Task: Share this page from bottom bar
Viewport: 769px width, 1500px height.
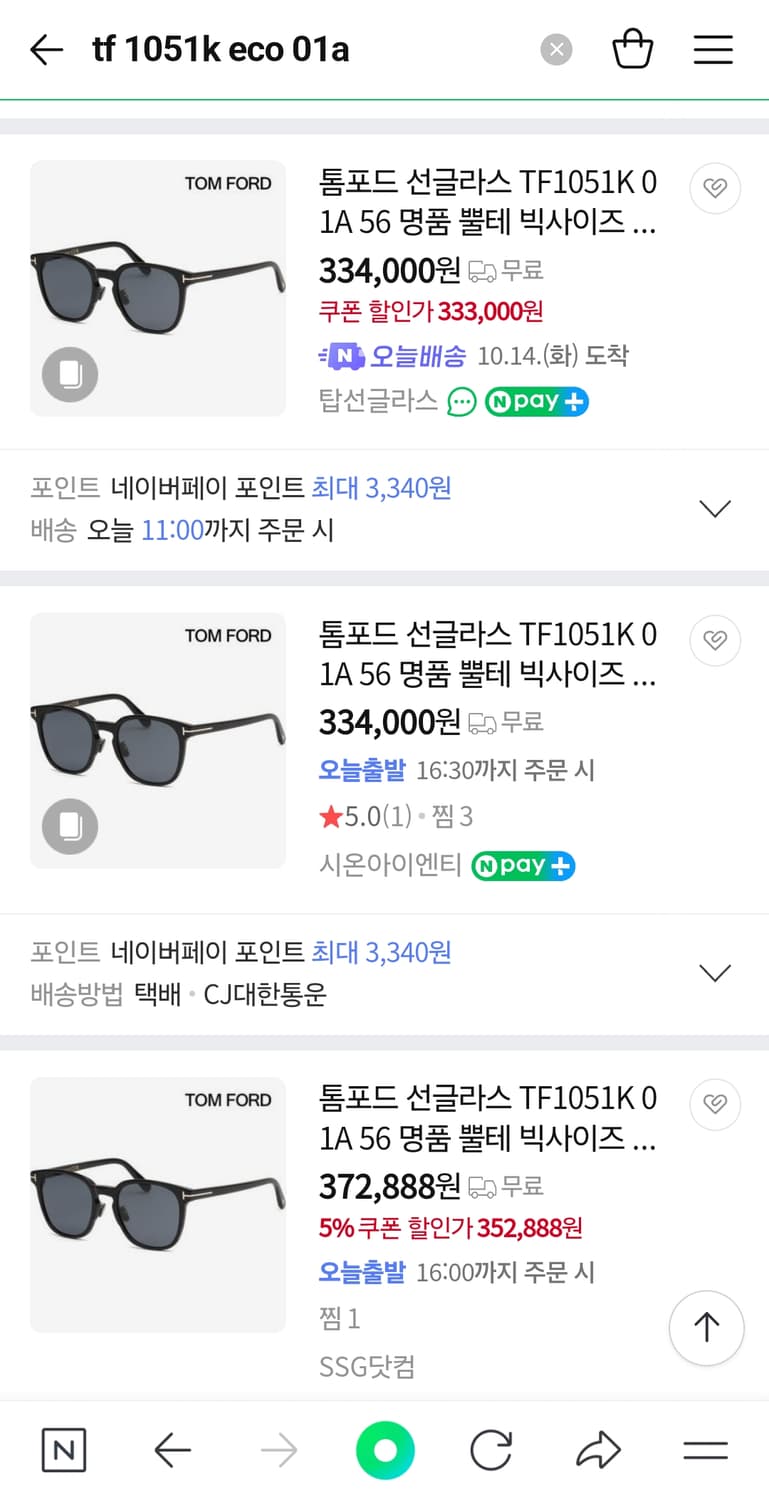Action: [x=598, y=1450]
